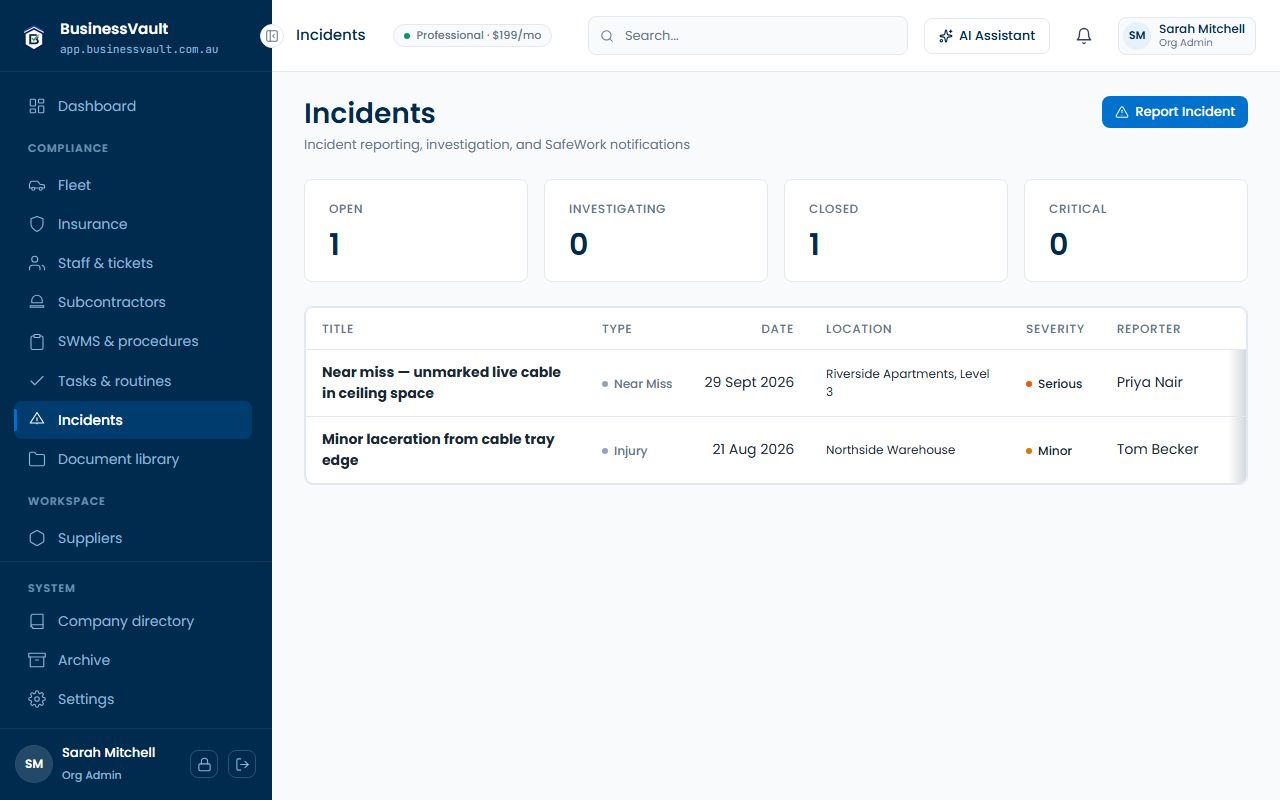Click reporter name Tom Becker

(1158, 449)
